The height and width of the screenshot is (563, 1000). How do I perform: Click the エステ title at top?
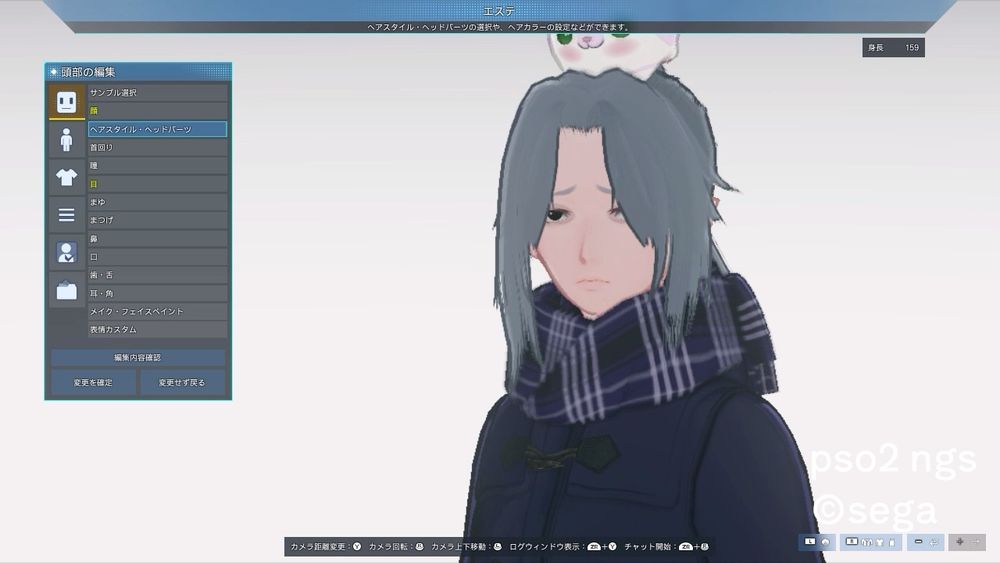pyautogui.click(x=499, y=11)
